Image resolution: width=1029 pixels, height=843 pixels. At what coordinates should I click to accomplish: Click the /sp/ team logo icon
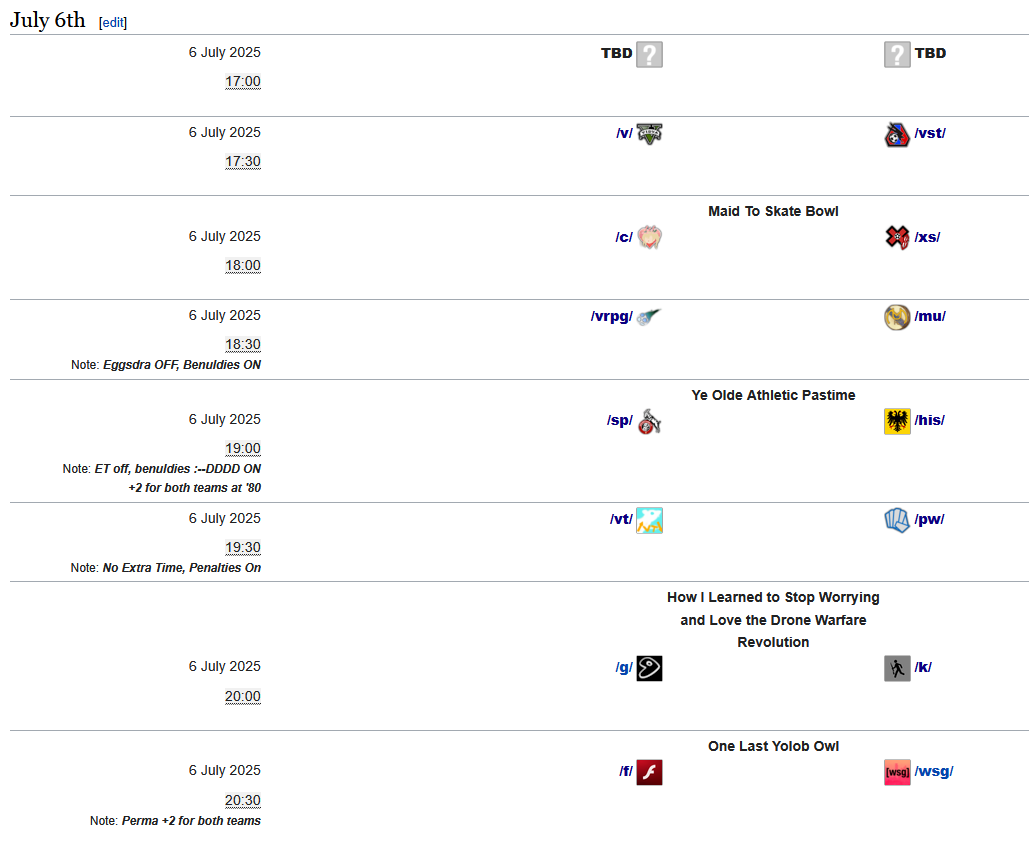tap(649, 421)
